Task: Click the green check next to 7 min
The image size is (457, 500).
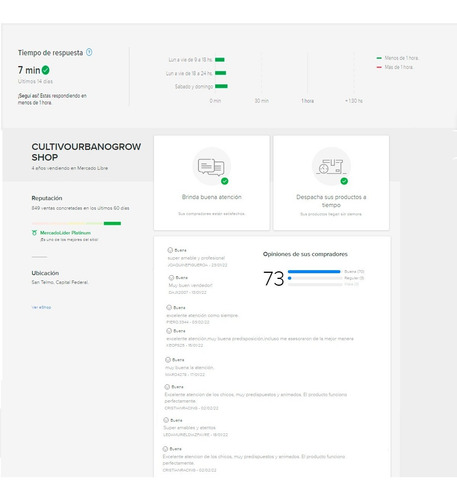Action: click(x=46, y=70)
